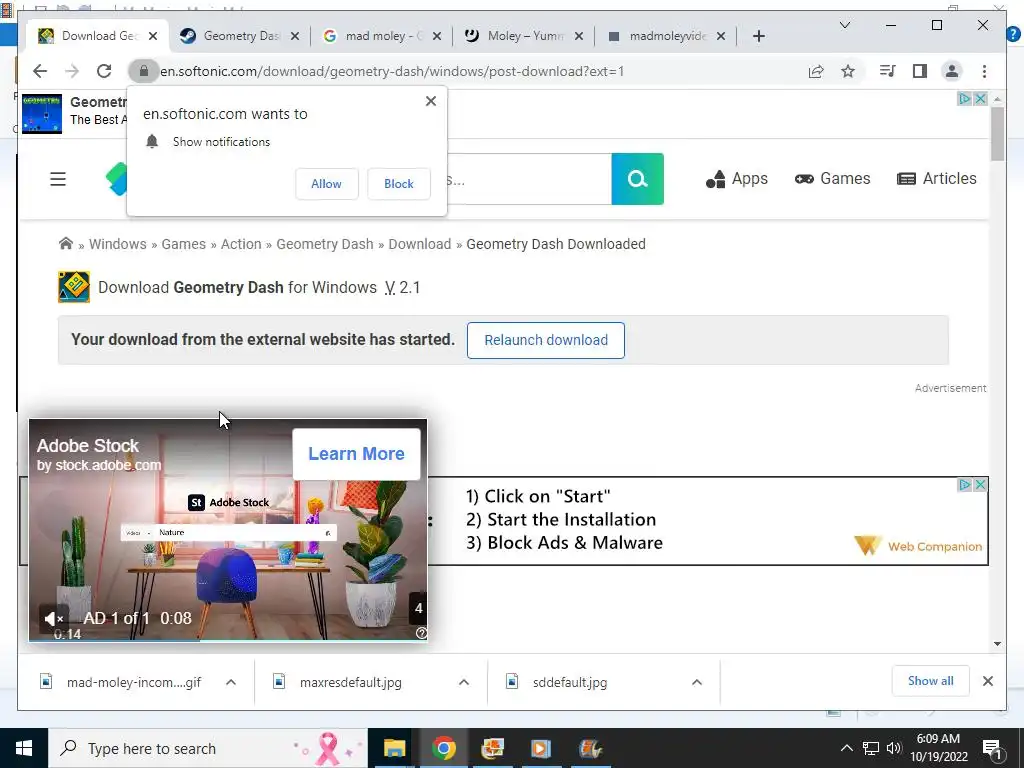The image size is (1024, 768).
Task: Click the Action breadcrumb link
Action: tap(241, 244)
